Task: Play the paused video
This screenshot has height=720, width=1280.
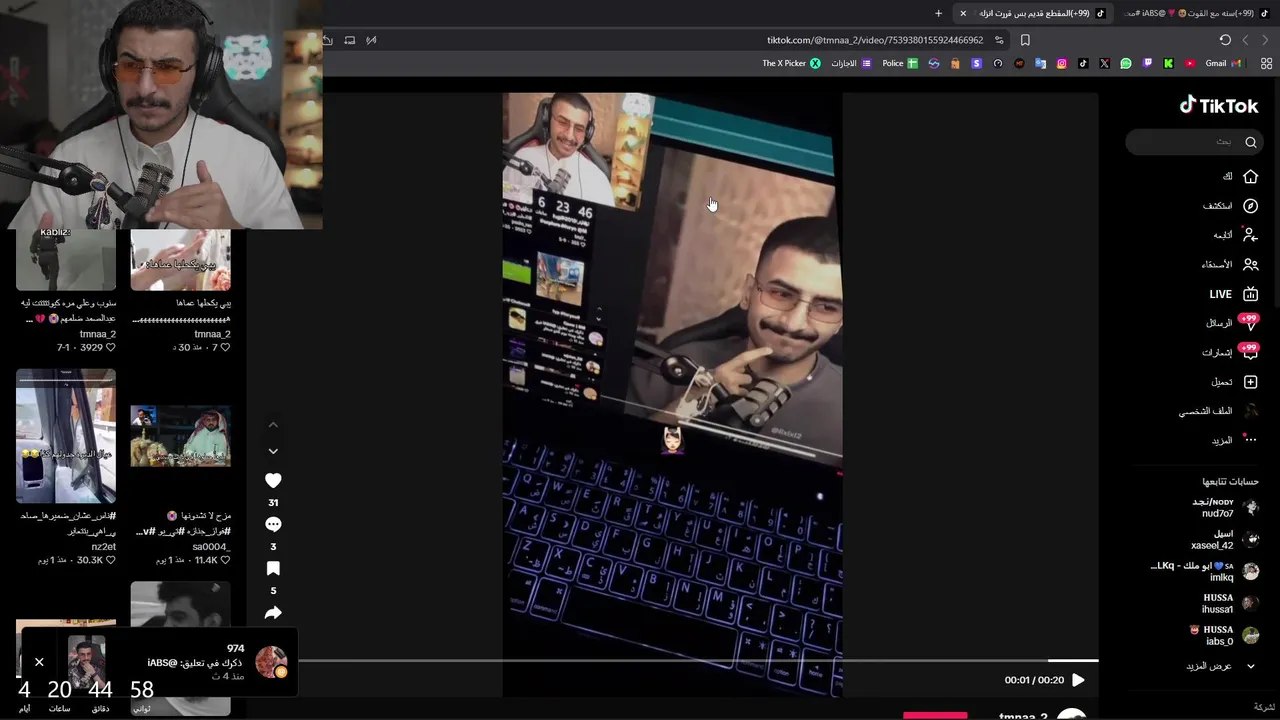Action: [x=1078, y=680]
